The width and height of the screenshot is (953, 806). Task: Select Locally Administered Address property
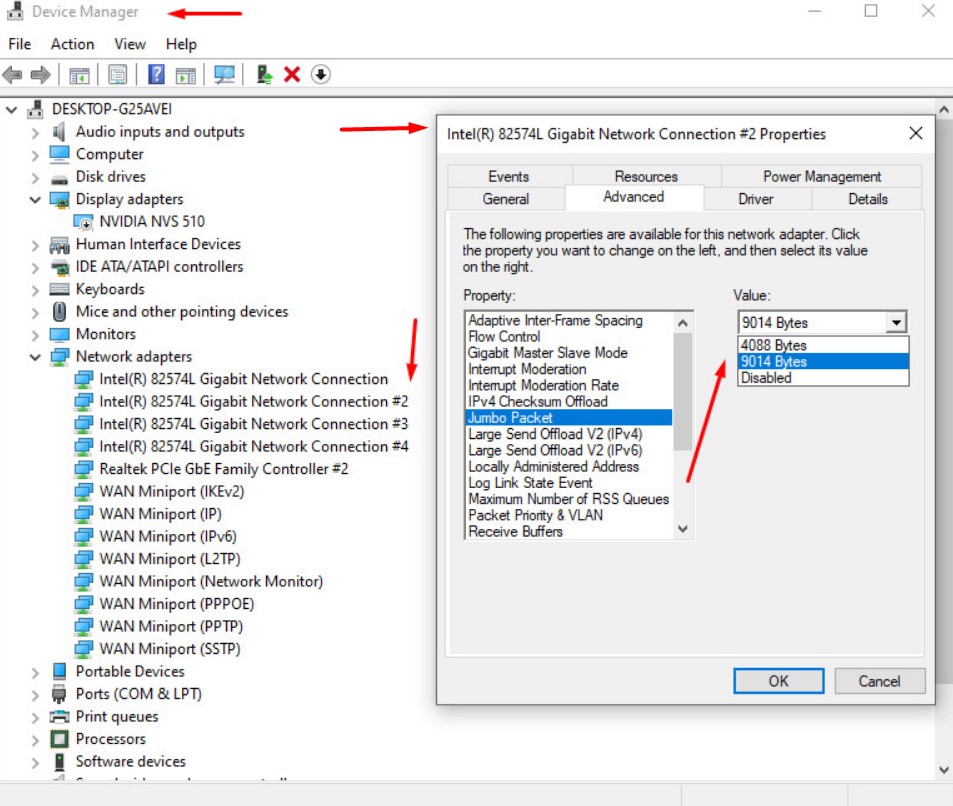tap(568, 467)
